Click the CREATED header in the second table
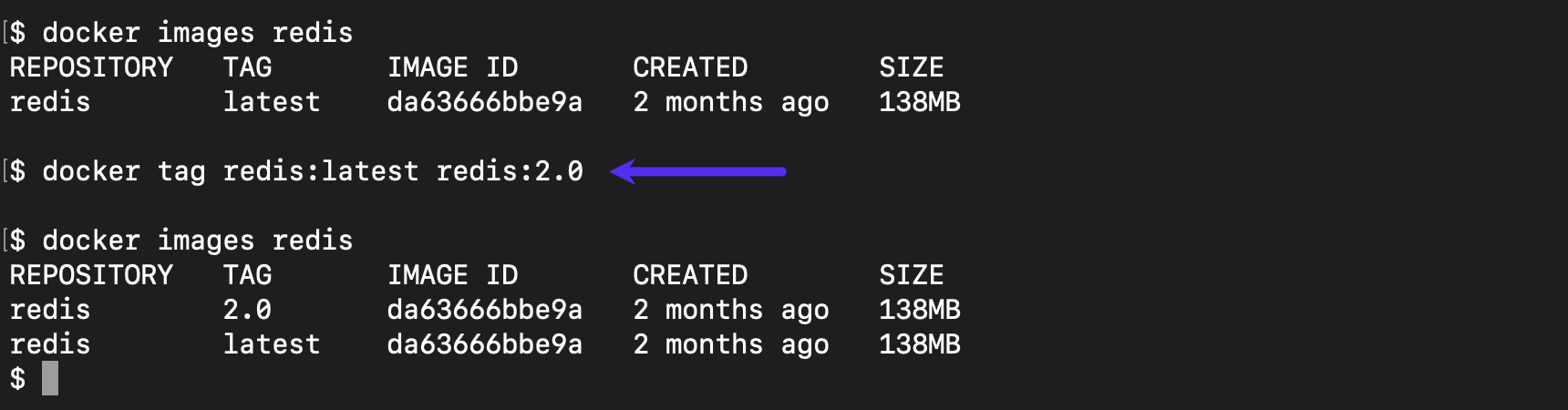 pyautogui.click(x=690, y=275)
